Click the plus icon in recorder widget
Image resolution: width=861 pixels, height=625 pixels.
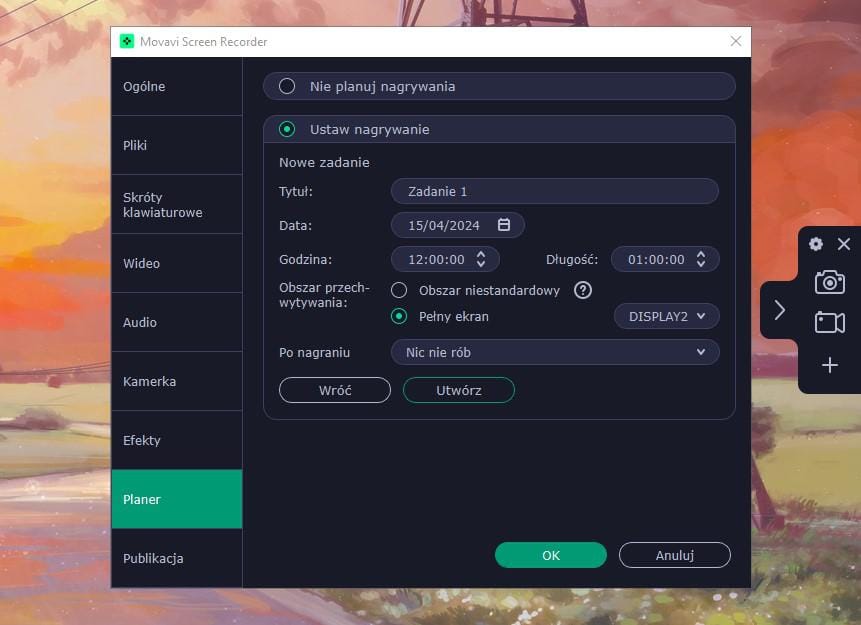[x=829, y=365]
